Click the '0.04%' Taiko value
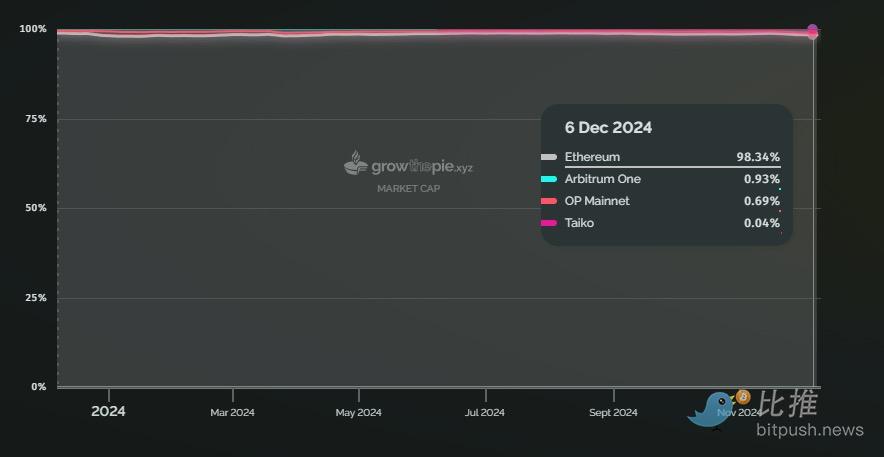The height and width of the screenshot is (457, 884). (762, 223)
